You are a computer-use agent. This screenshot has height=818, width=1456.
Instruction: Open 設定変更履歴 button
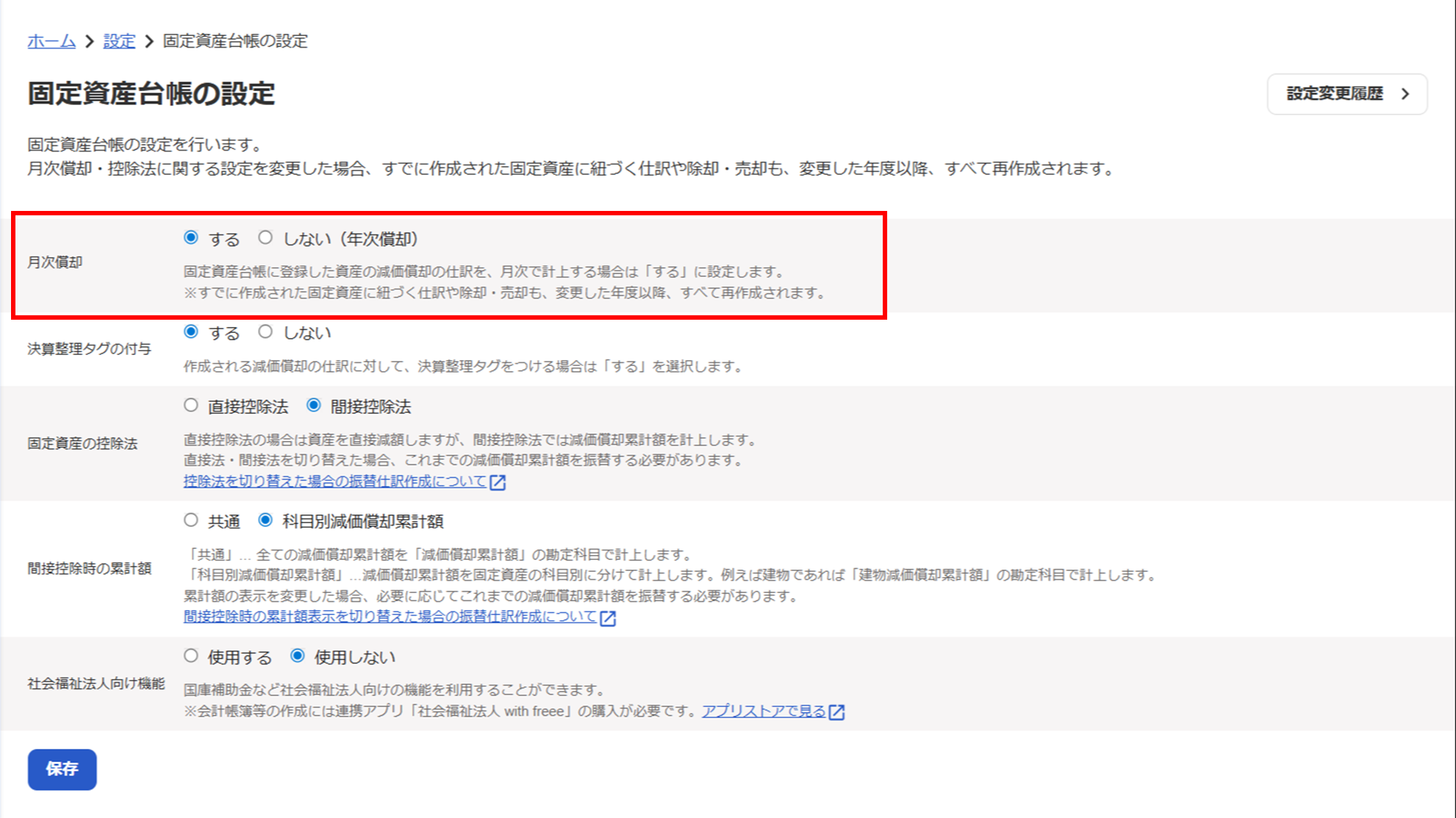point(1334,94)
